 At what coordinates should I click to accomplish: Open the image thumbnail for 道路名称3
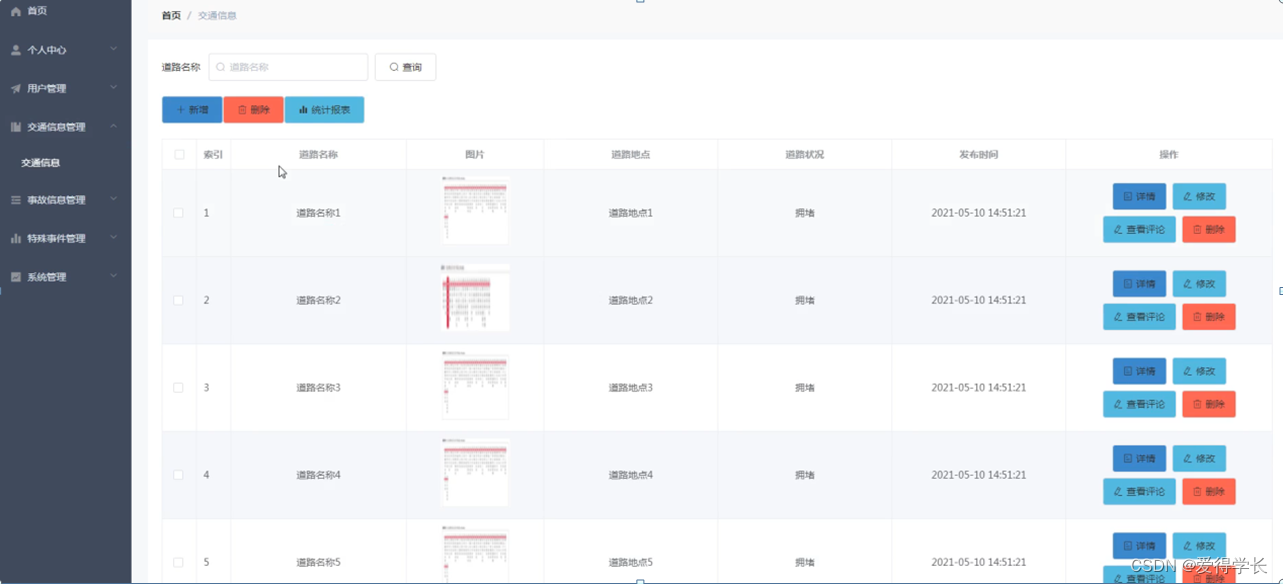475,385
